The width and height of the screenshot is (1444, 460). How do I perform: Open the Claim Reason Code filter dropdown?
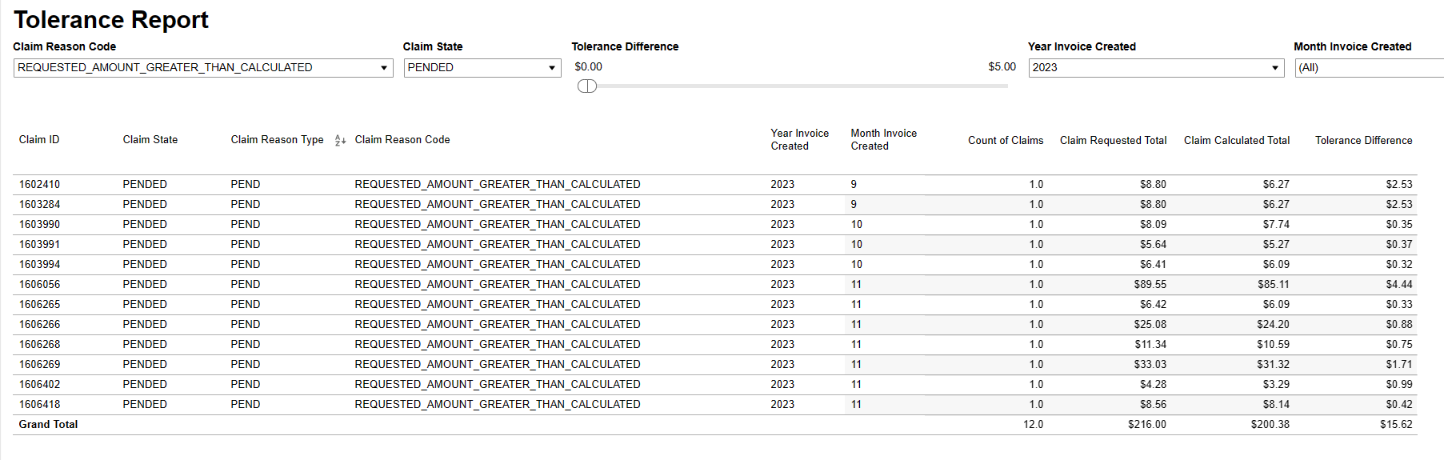coord(203,68)
